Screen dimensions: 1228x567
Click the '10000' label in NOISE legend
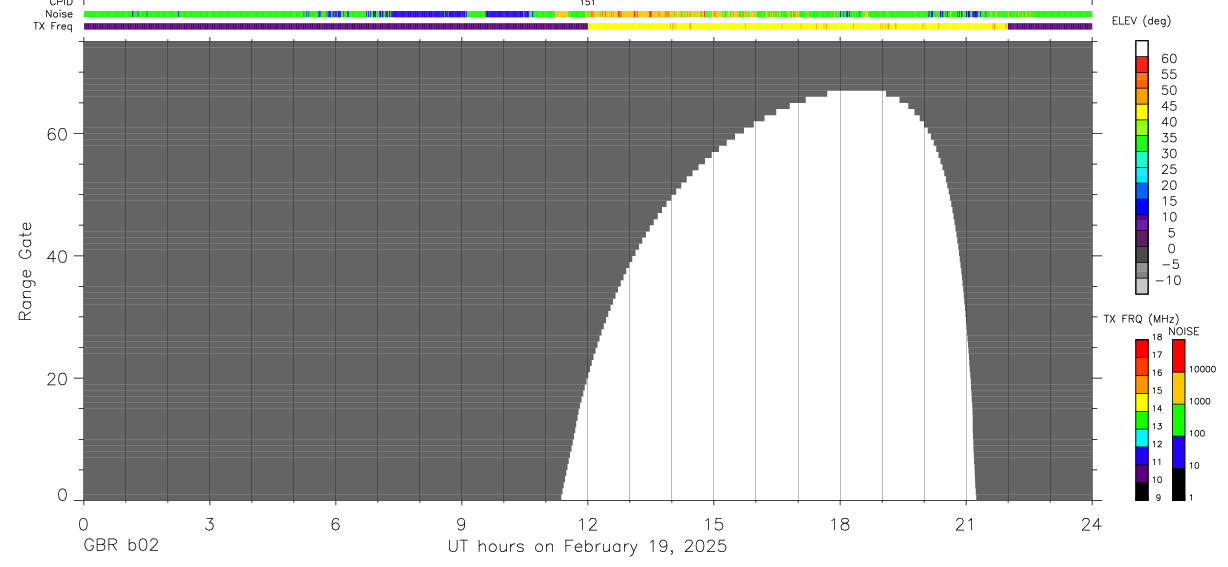(1203, 369)
